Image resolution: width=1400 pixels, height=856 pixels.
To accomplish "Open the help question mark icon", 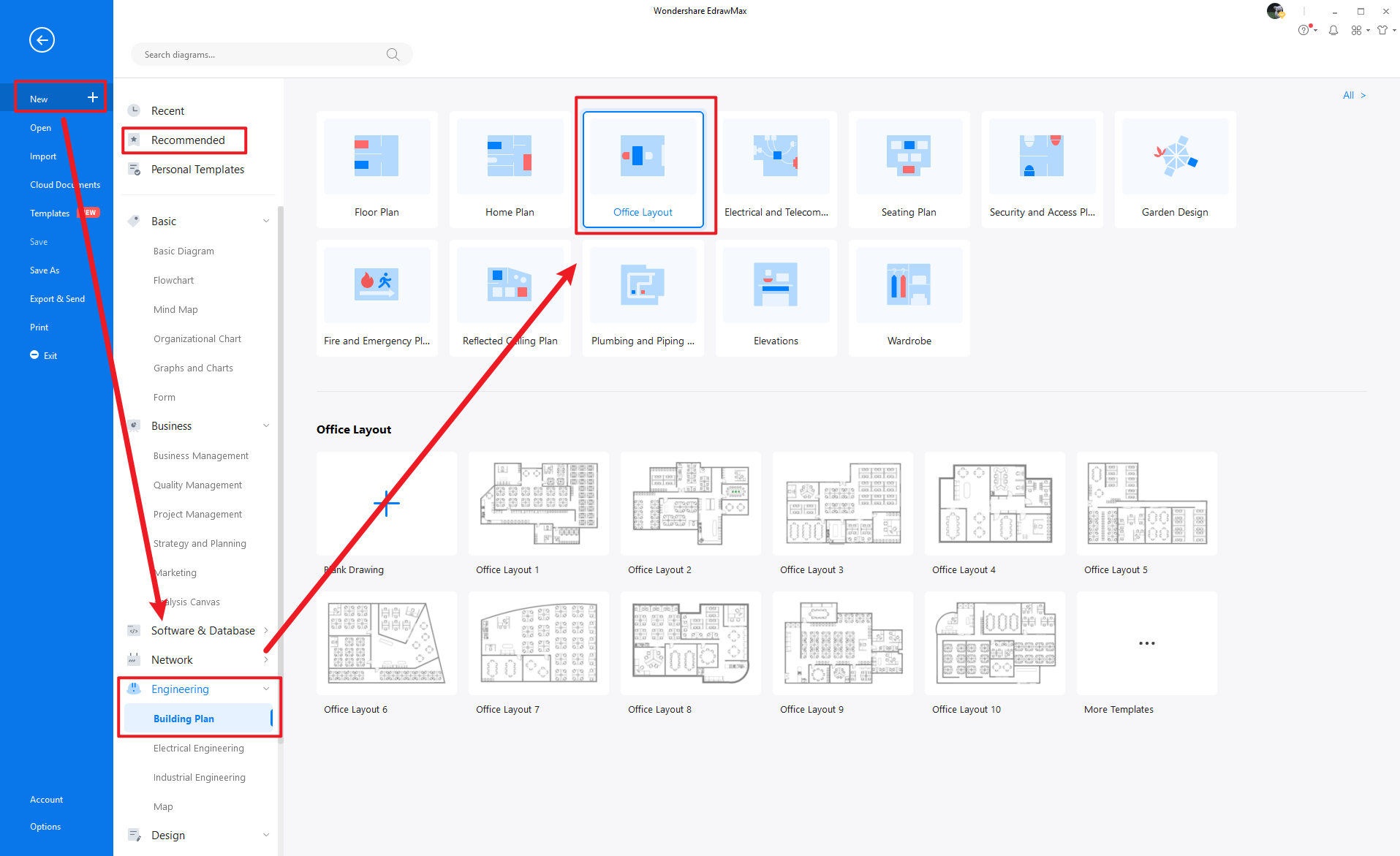I will pos(1303,31).
